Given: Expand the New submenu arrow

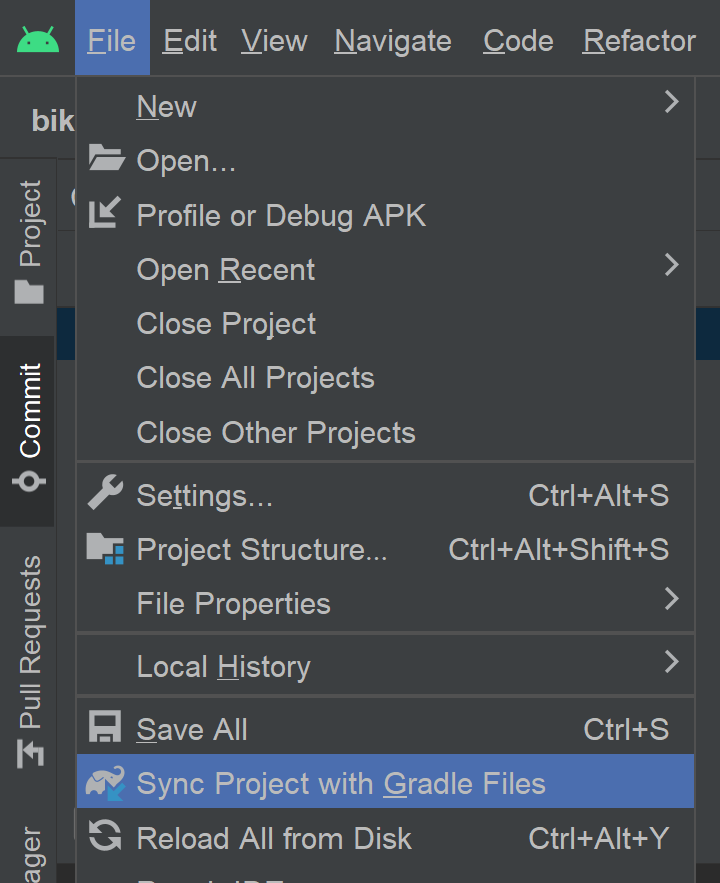Looking at the screenshot, I should click(671, 102).
